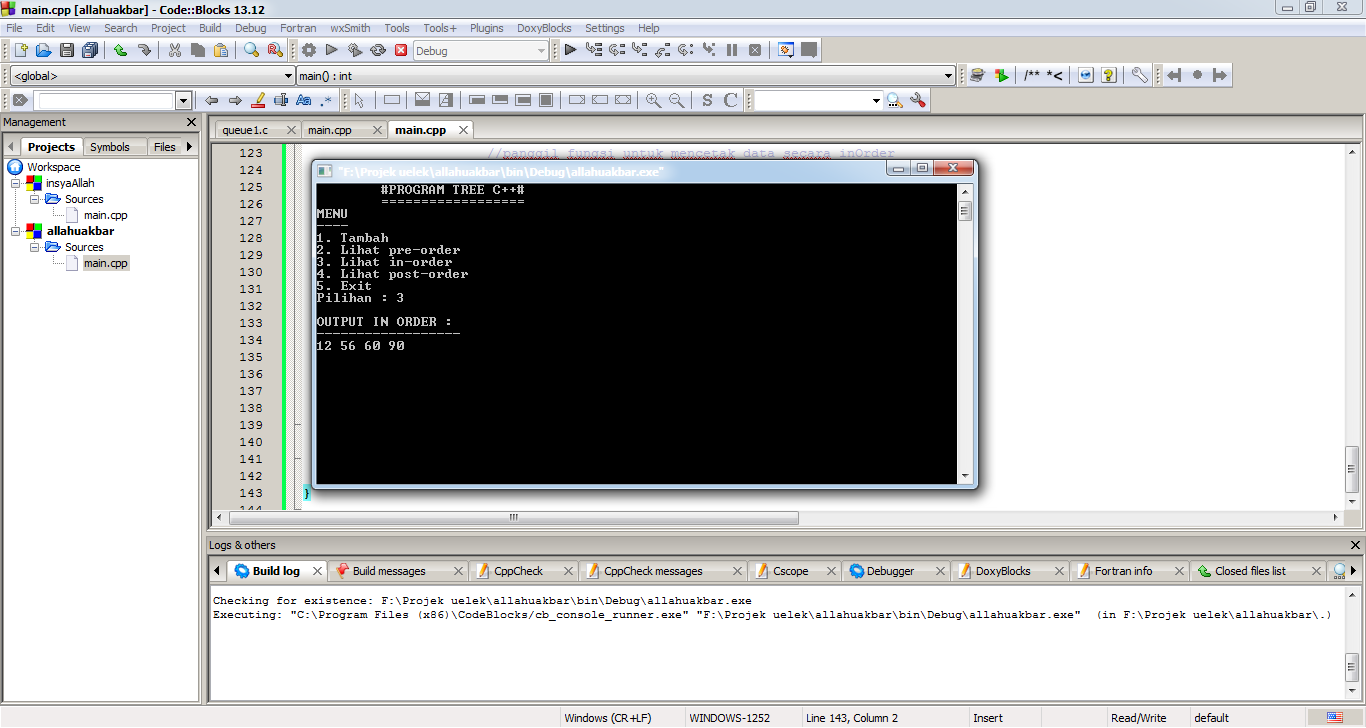Close the Build log tab

[316, 571]
